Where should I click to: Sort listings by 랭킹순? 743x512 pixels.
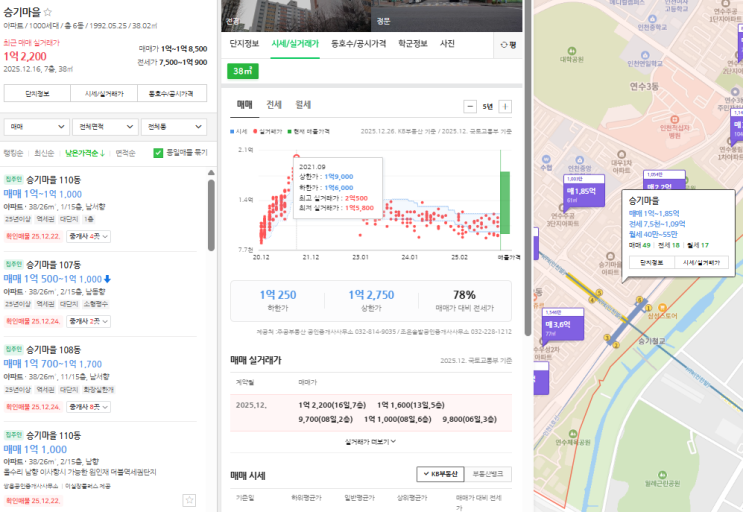point(13,153)
